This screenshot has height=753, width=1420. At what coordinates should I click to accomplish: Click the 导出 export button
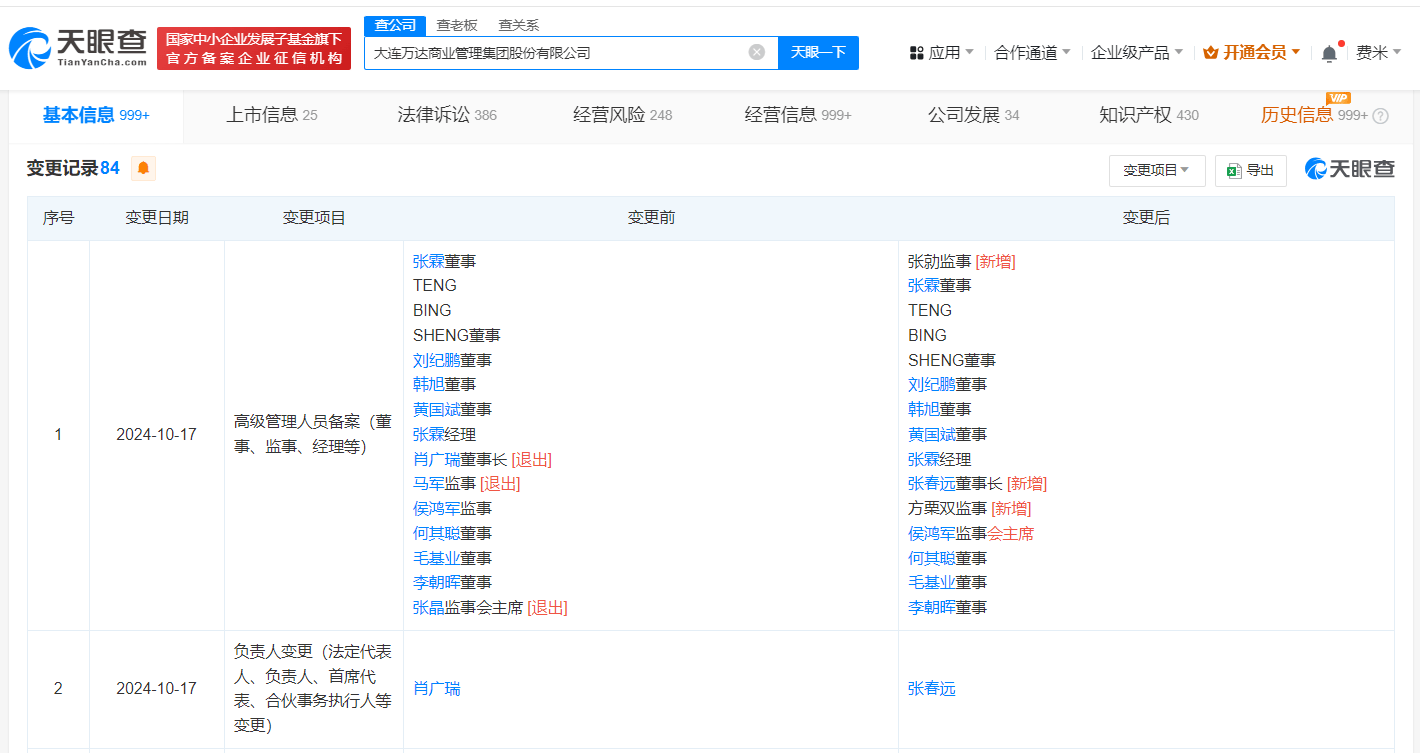click(1250, 170)
